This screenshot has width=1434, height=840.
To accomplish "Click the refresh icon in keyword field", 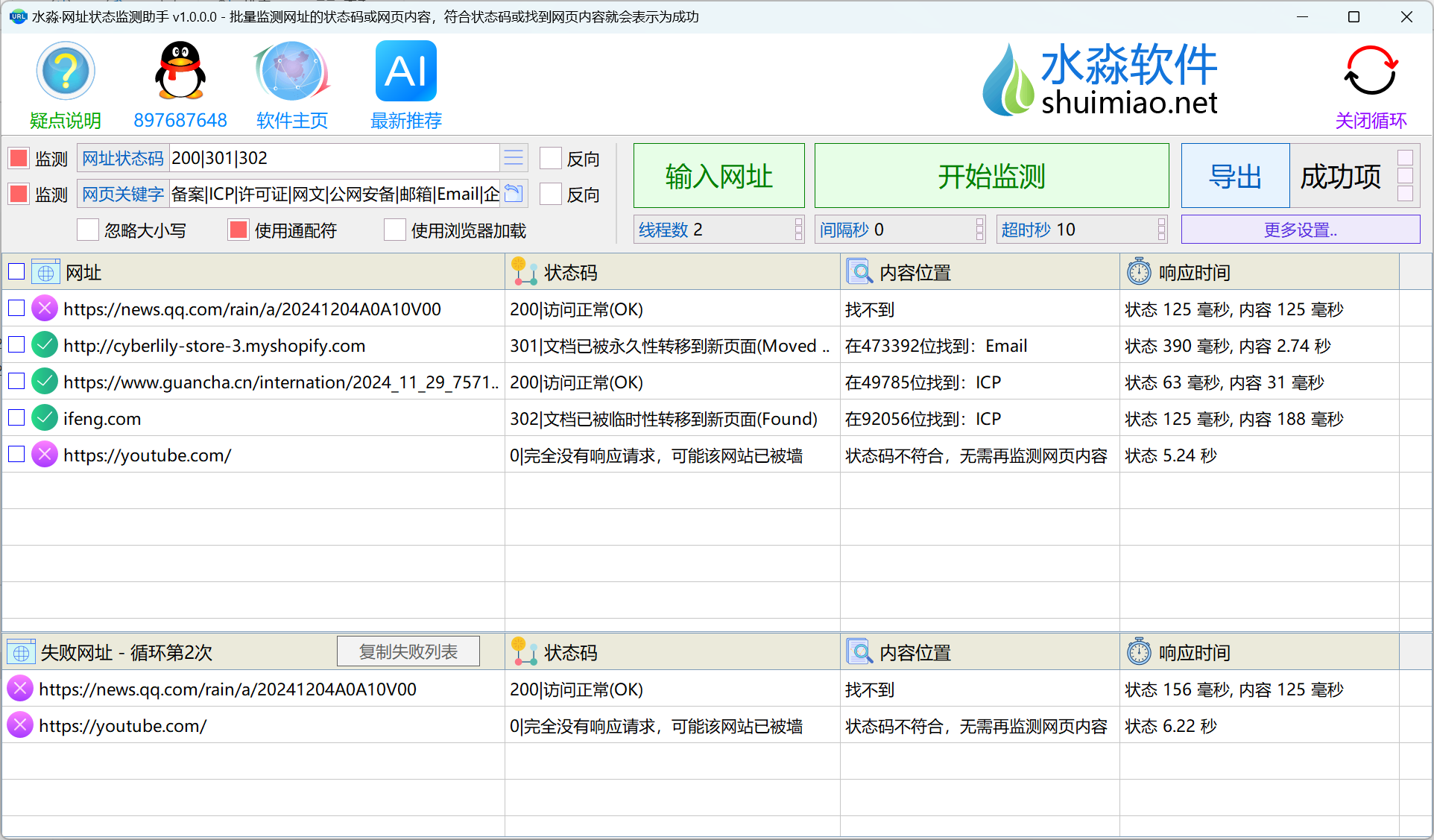I will coord(514,194).
